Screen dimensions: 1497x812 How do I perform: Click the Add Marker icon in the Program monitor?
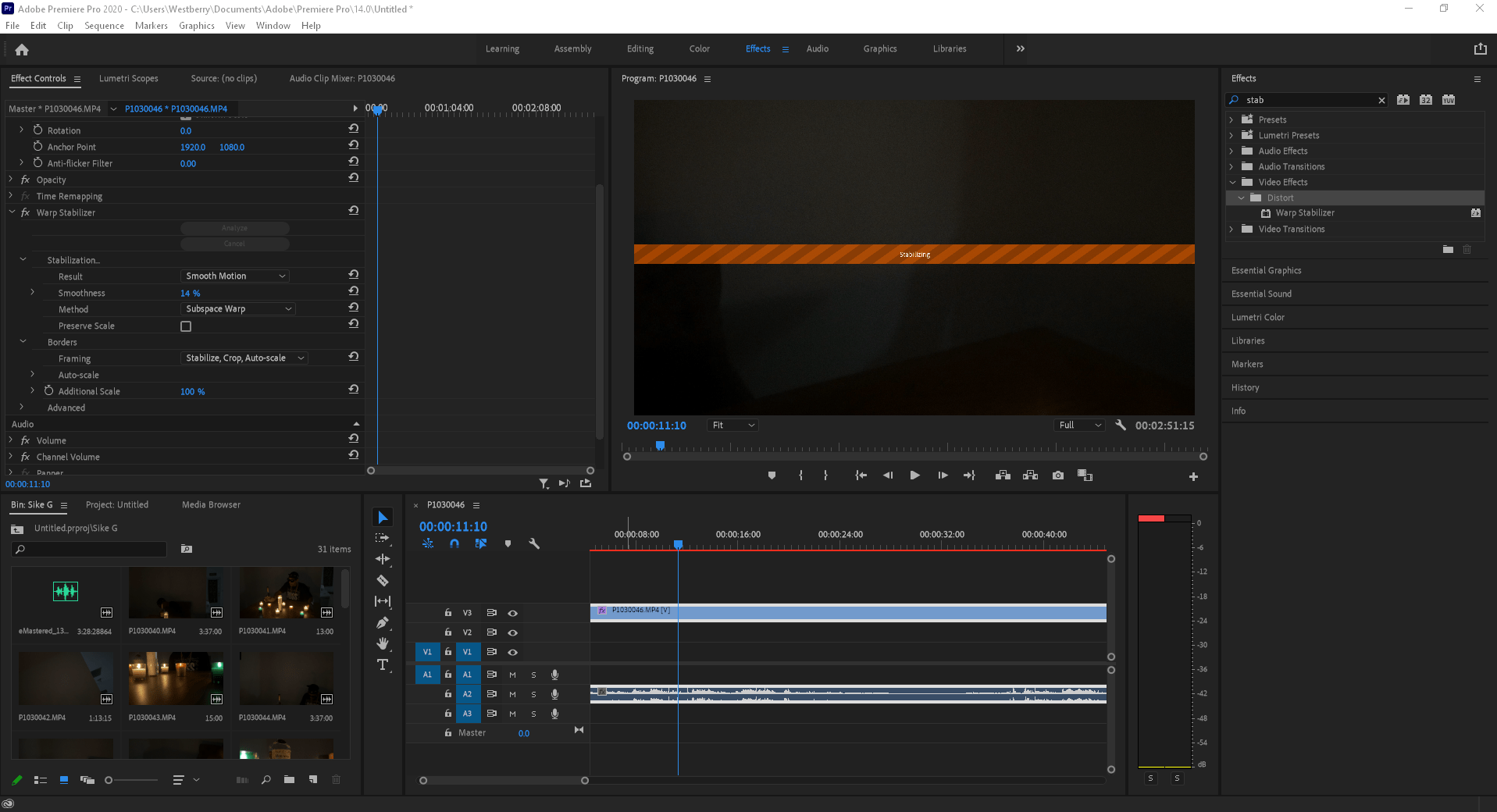[772, 475]
